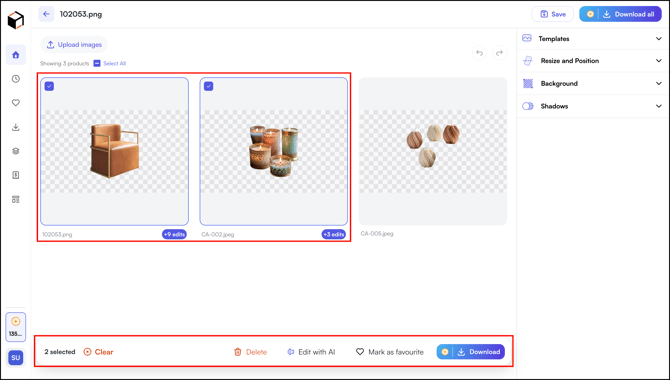The width and height of the screenshot is (670, 380).
Task: Click the credits coin box in sidebar
Action: (16, 327)
